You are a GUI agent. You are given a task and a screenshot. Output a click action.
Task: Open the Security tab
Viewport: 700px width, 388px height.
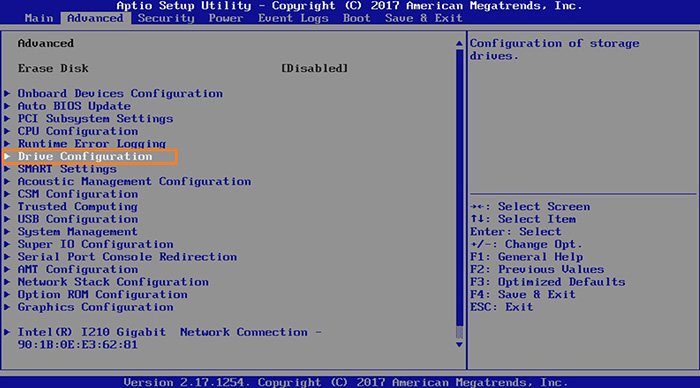coord(166,18)
